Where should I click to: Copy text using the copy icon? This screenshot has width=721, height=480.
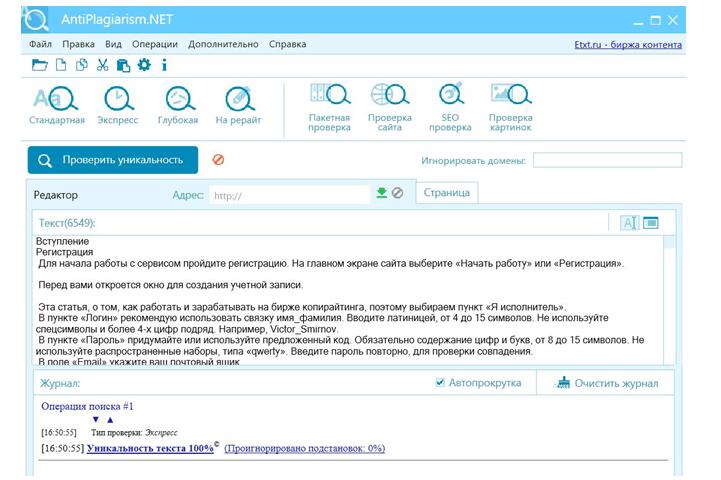pyautogui.click(x=82, y=65)
